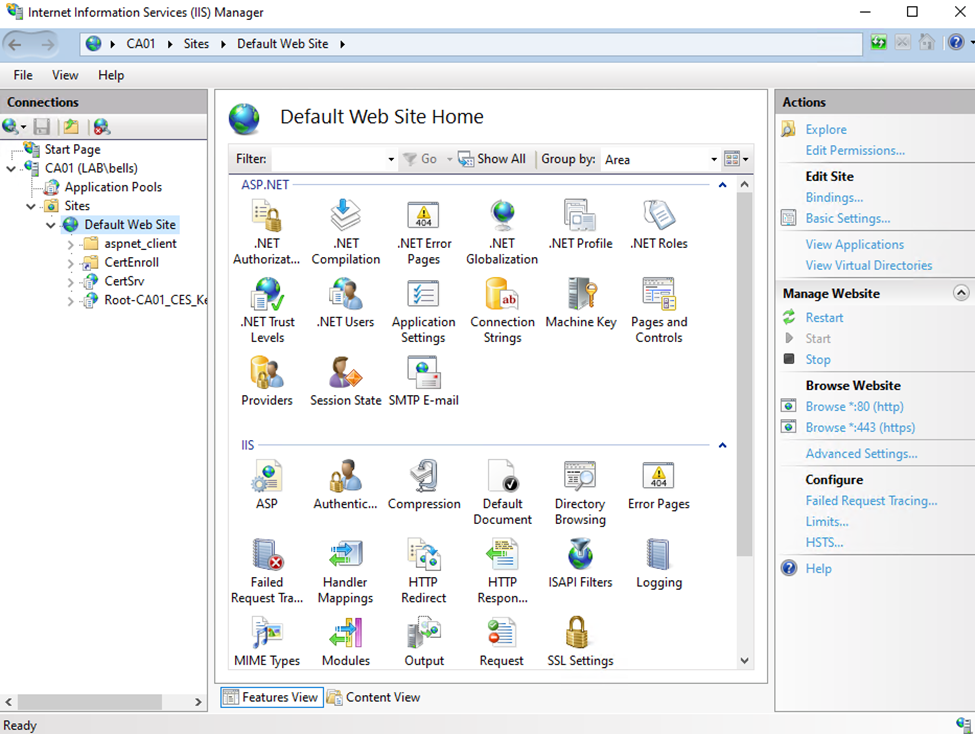Open the ISAPI Filters icon
The height and width of the screenshot is (734, 975).
pyautogui.click(x=580, y=563)
